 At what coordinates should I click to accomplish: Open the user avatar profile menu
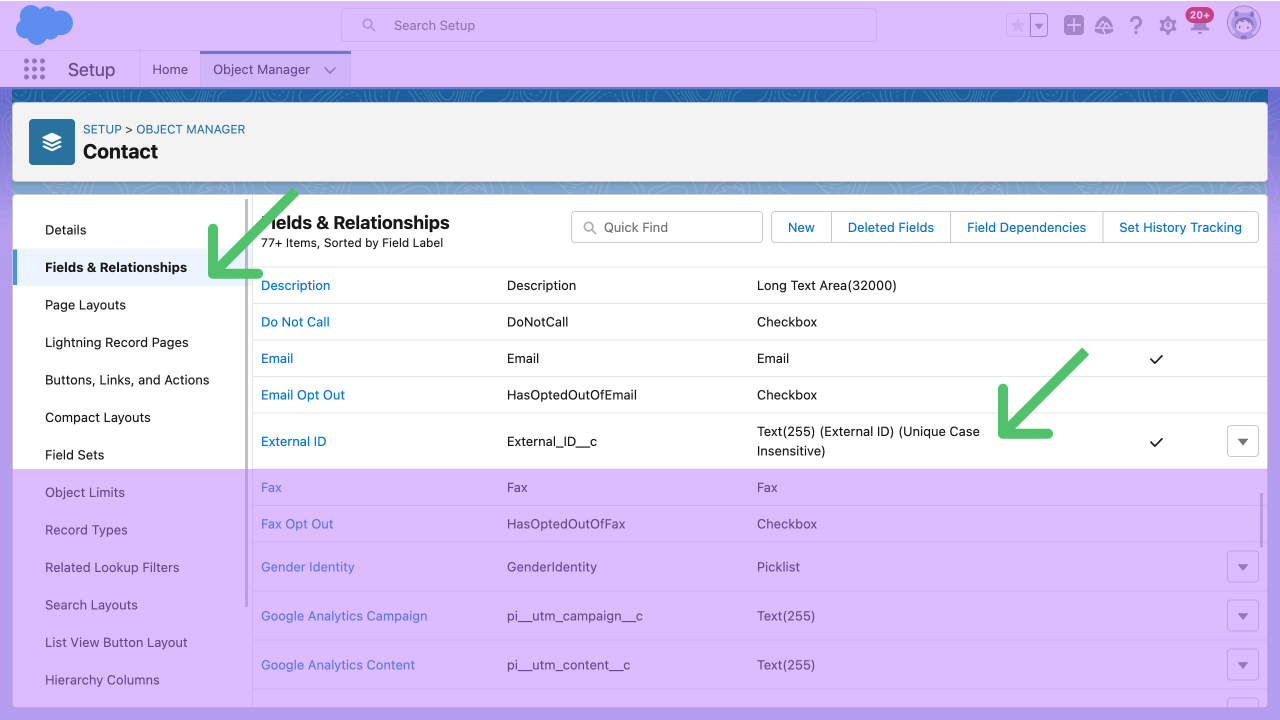click(x=1244, y=24)
